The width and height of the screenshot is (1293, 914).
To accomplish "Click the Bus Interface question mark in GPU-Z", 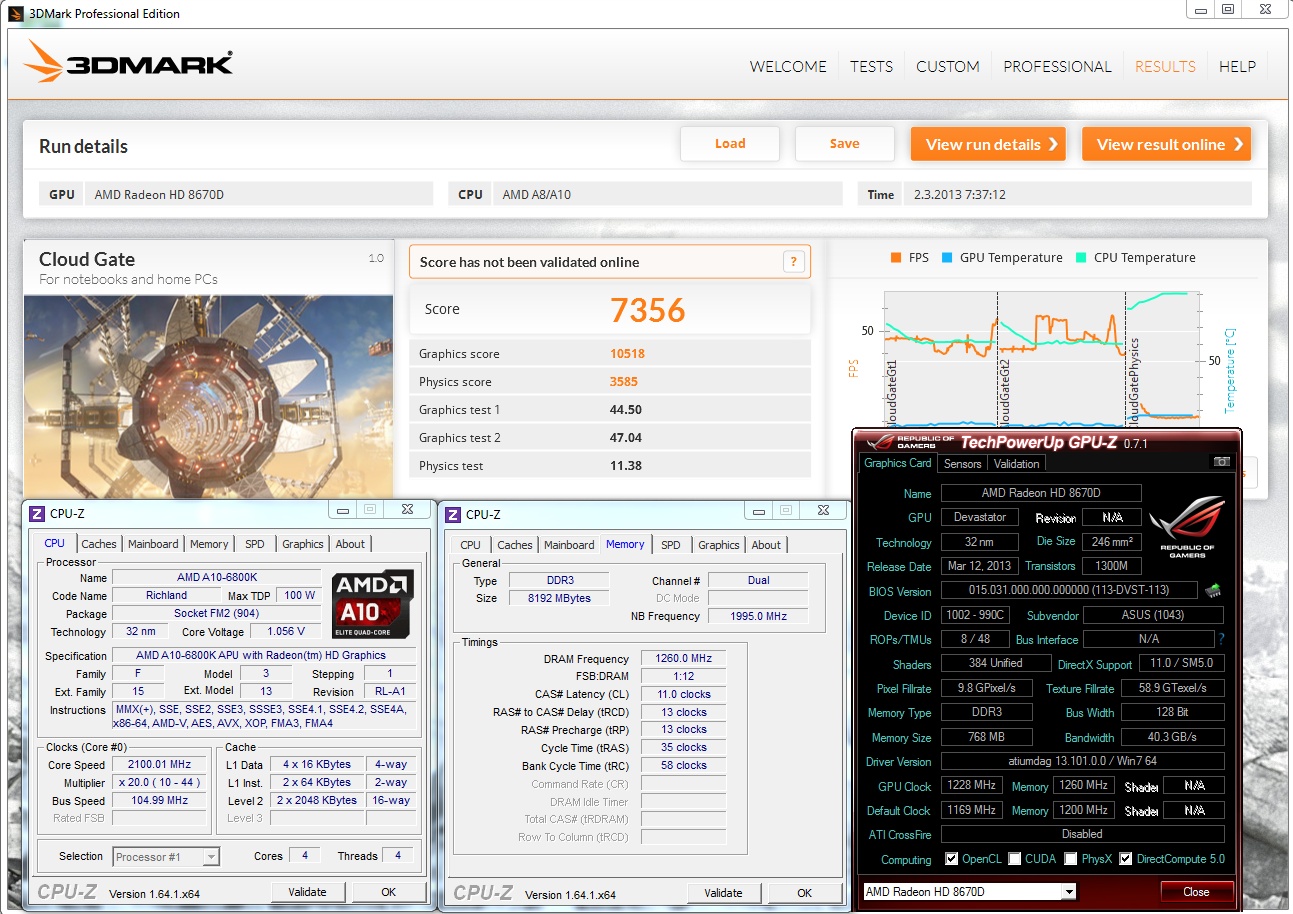I will tap(1221, 639).
